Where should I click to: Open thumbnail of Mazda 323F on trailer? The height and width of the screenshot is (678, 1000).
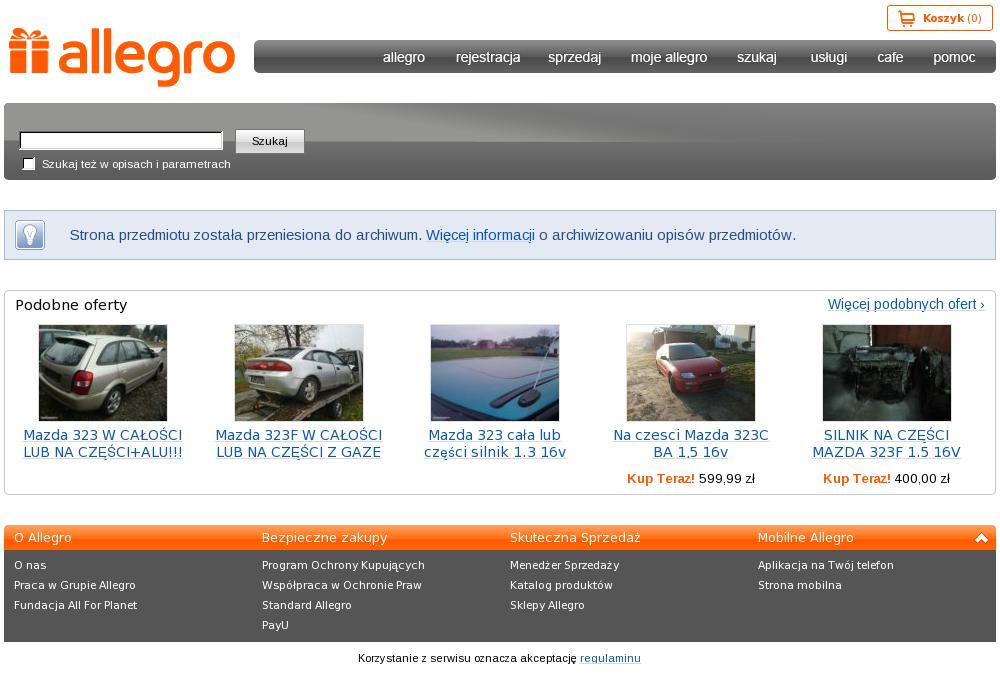[x=299, y=372]
